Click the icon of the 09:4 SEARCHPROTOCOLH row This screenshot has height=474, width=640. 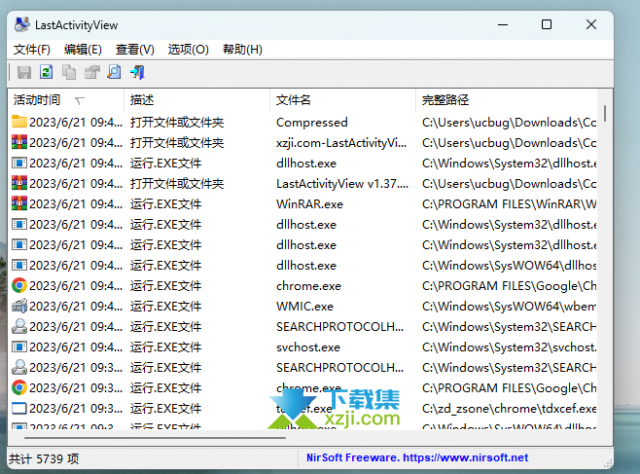pyautogui.click(x=19, y=326)
